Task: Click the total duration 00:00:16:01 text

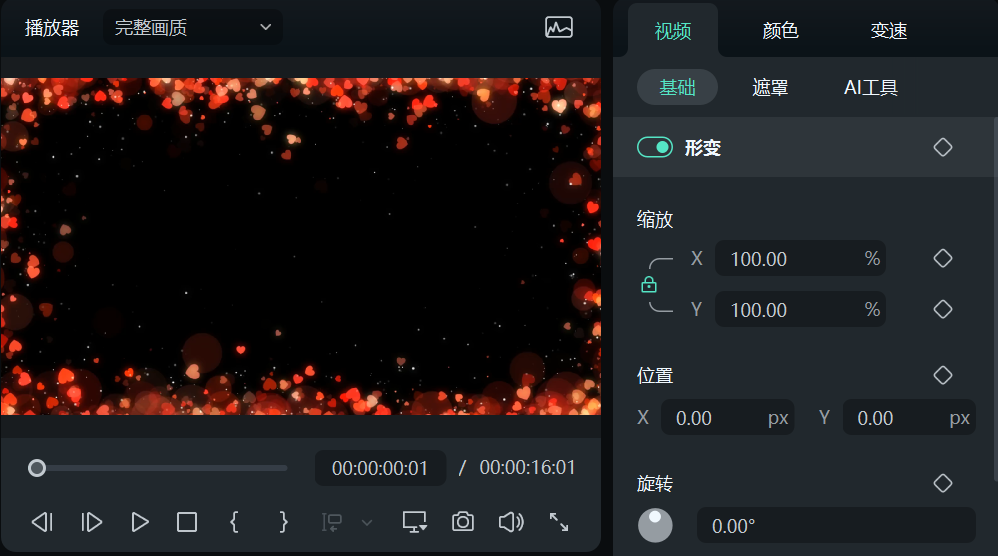Action: click(x=527, y=468)
